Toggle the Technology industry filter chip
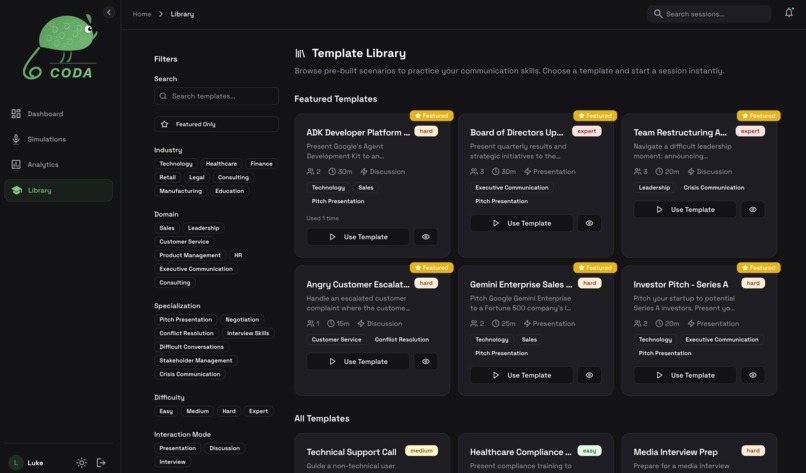The image size is (806, 473). tap(176, 163)
